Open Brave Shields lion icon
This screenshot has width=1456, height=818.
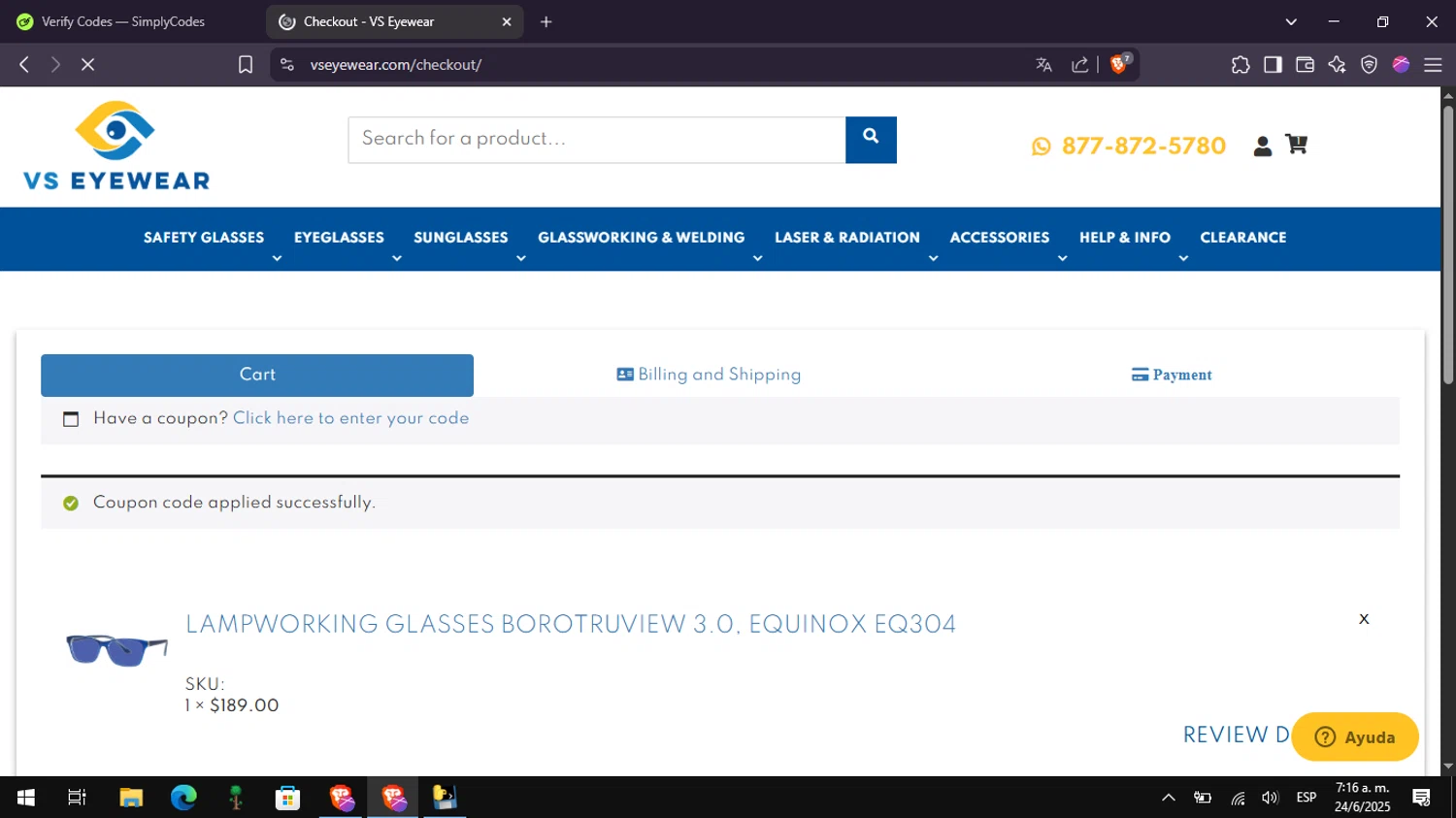click(x=1119, y=64)
